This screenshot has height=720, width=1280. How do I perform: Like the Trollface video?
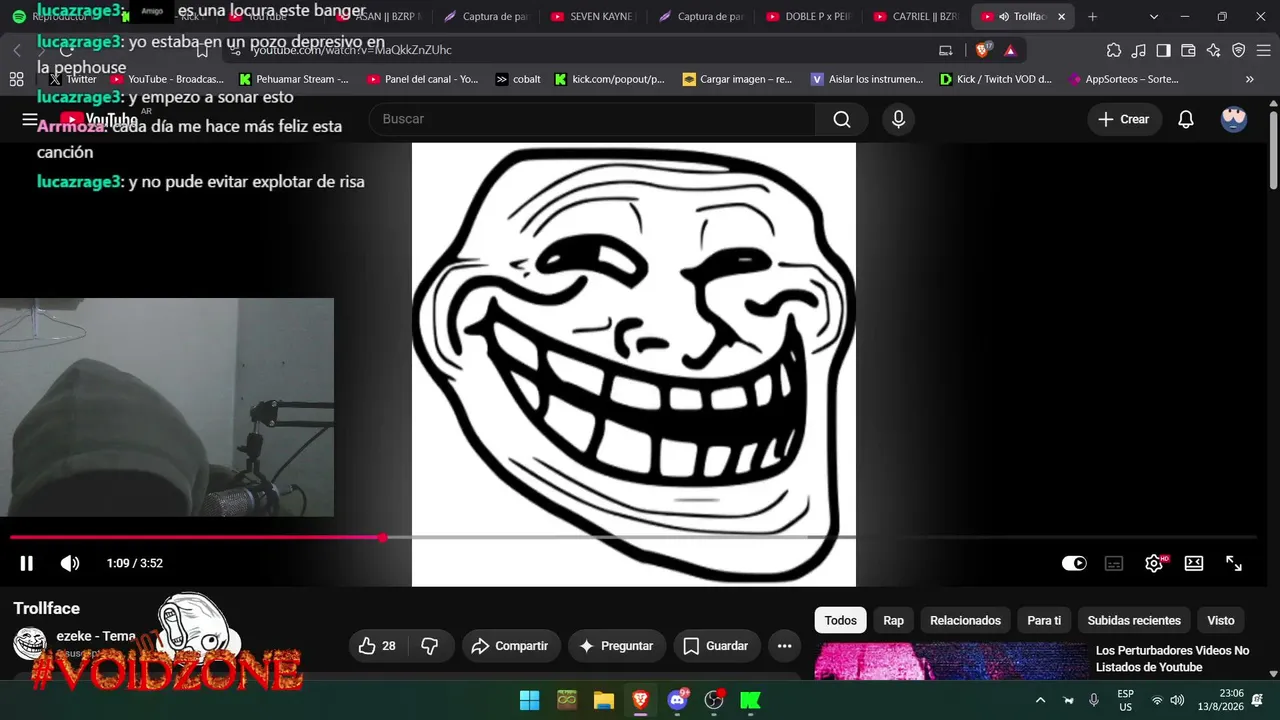[377, 646]
